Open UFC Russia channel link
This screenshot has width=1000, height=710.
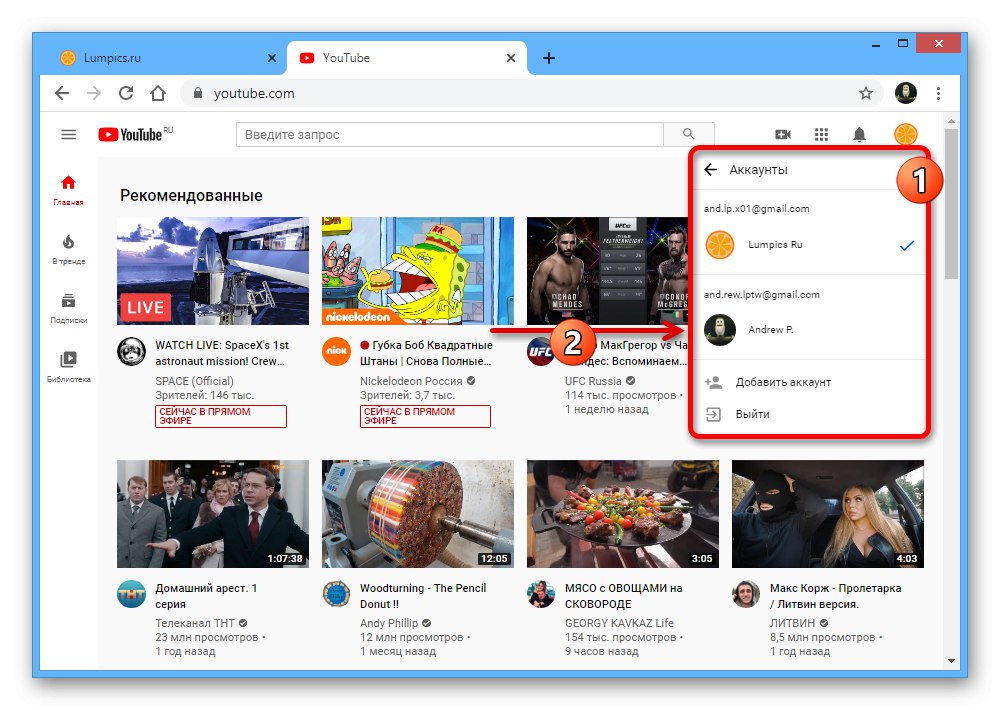tap(592, 381)
